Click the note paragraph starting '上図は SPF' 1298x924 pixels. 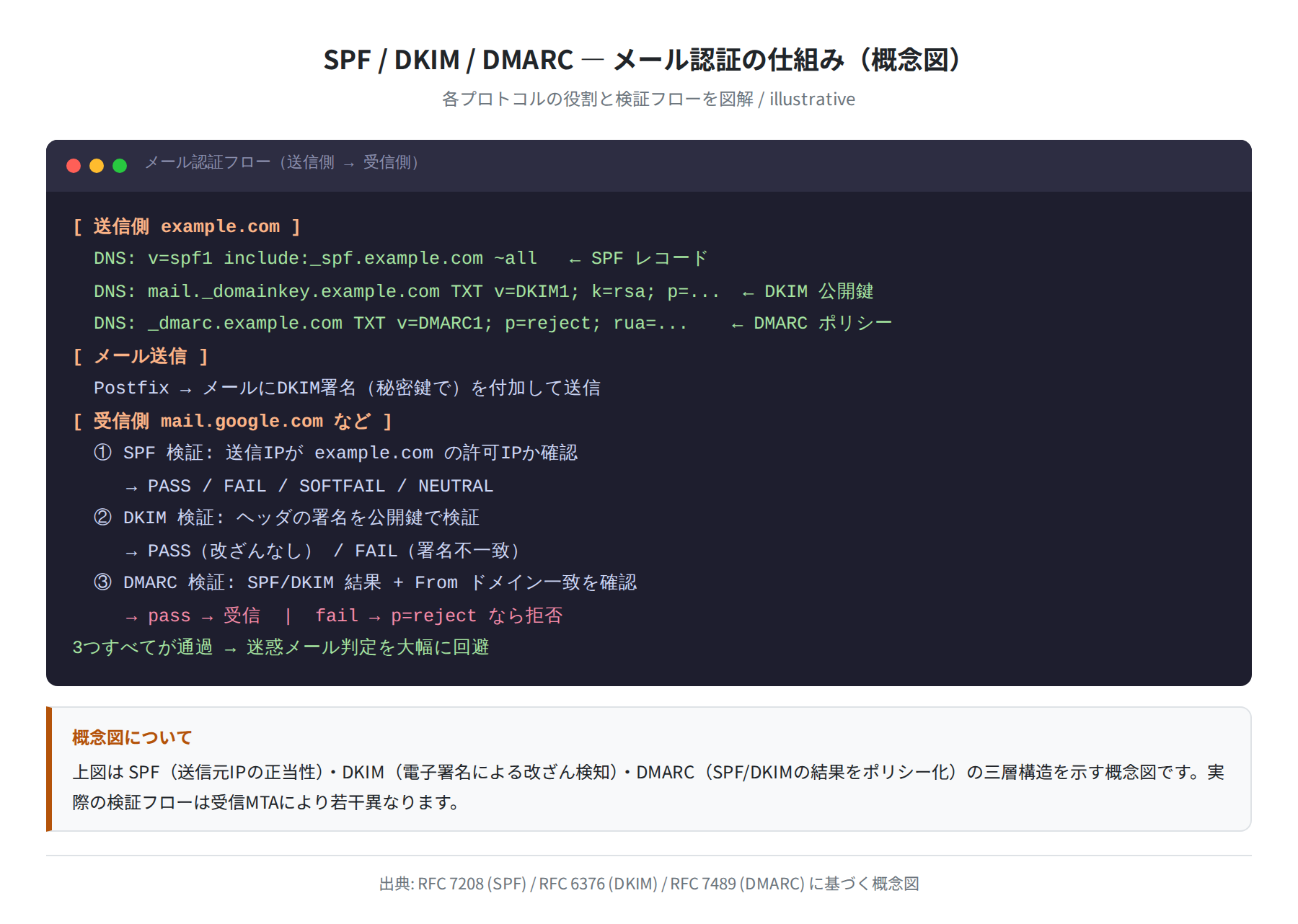648,787
